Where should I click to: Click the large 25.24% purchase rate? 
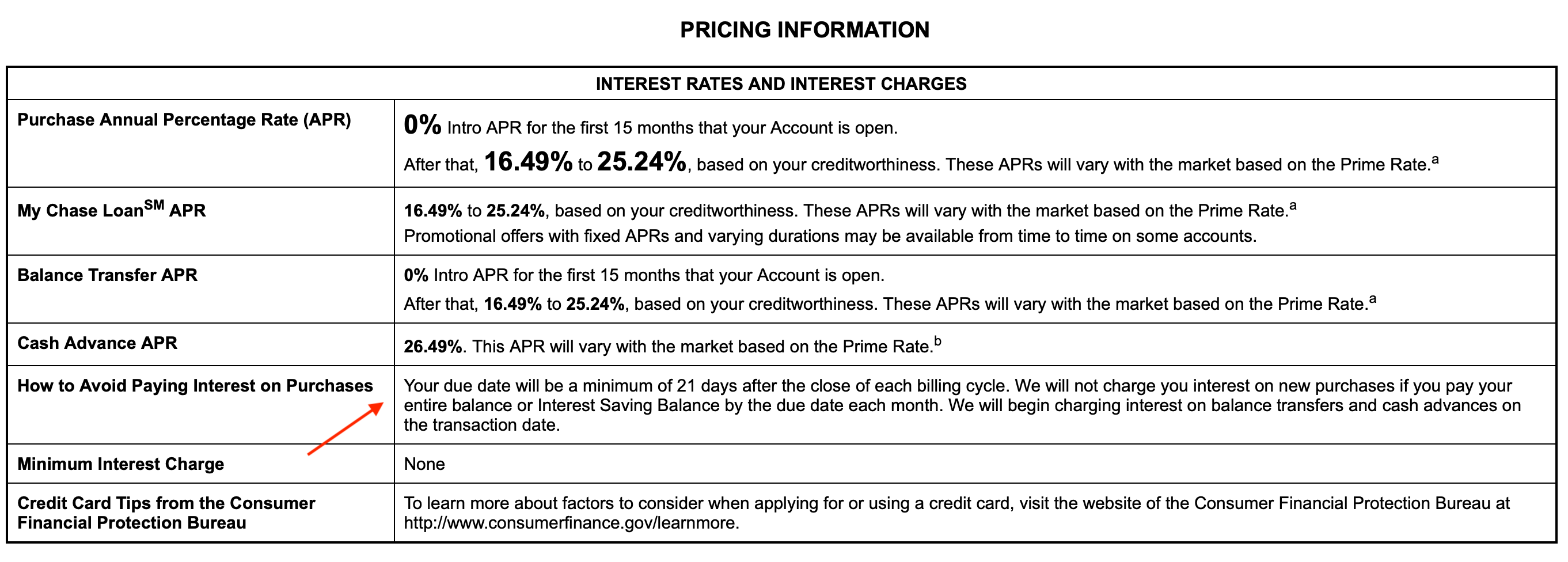(x=641, y=162)
